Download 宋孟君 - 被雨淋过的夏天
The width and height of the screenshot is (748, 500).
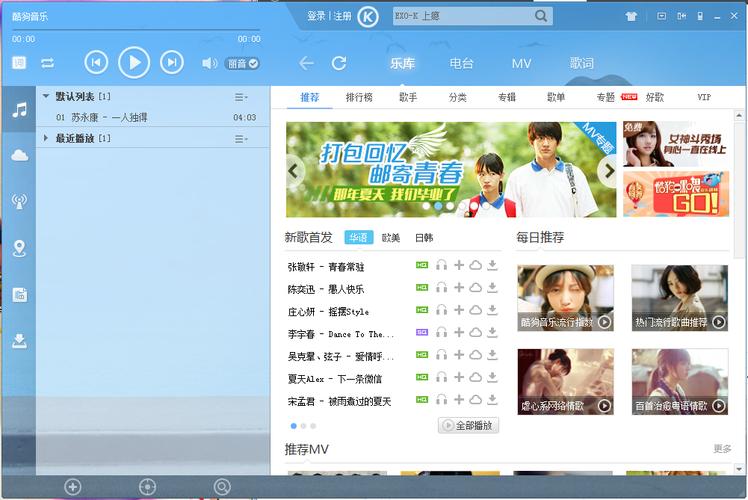click(492, 400)
